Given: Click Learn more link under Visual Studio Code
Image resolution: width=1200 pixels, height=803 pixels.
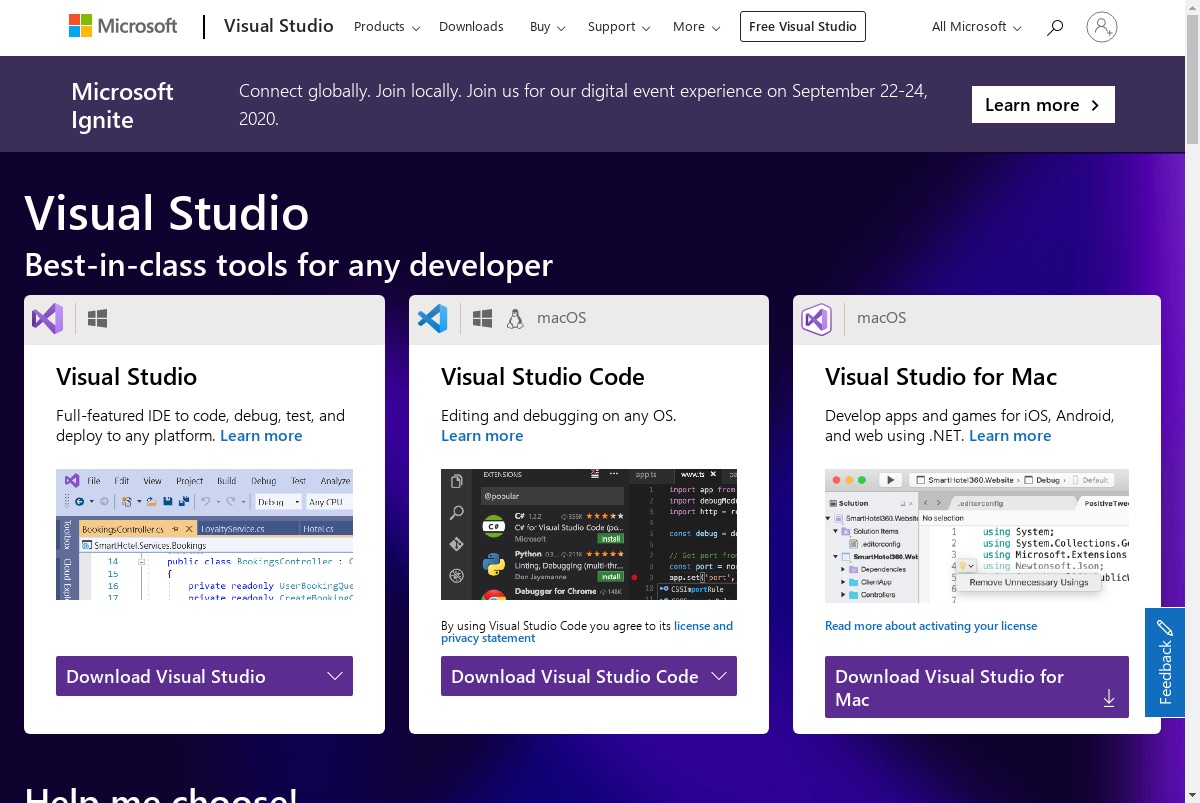Looking at the screenshot, I should click(482, 436).
